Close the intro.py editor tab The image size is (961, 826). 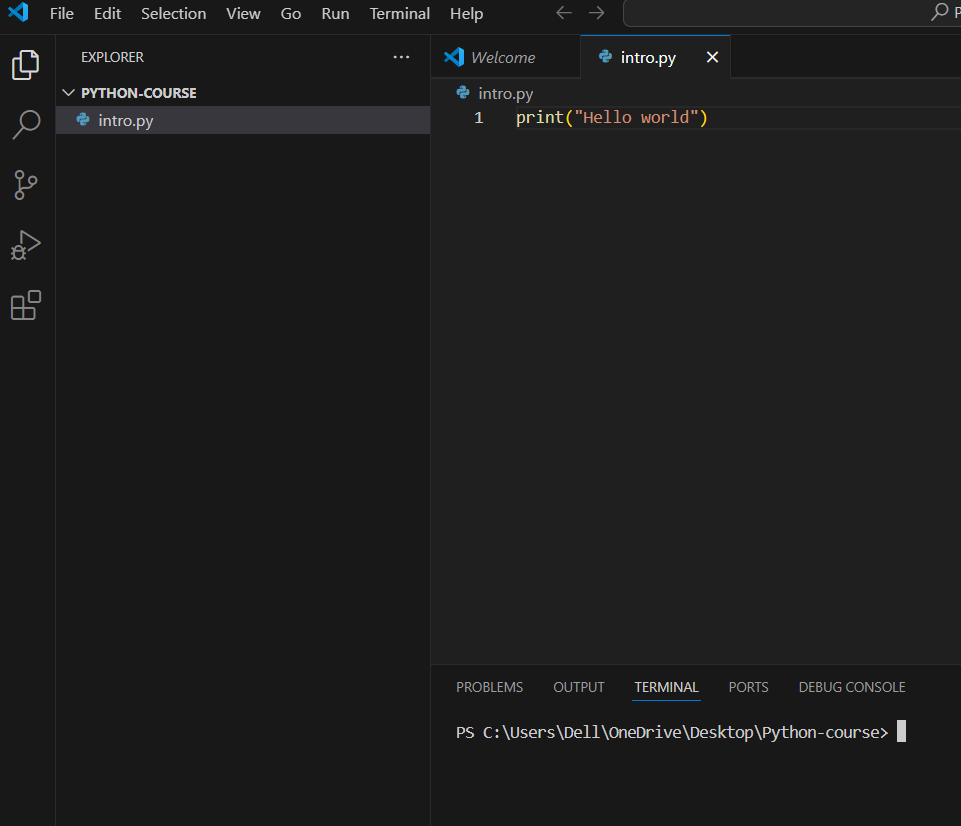tap(712, 58)
